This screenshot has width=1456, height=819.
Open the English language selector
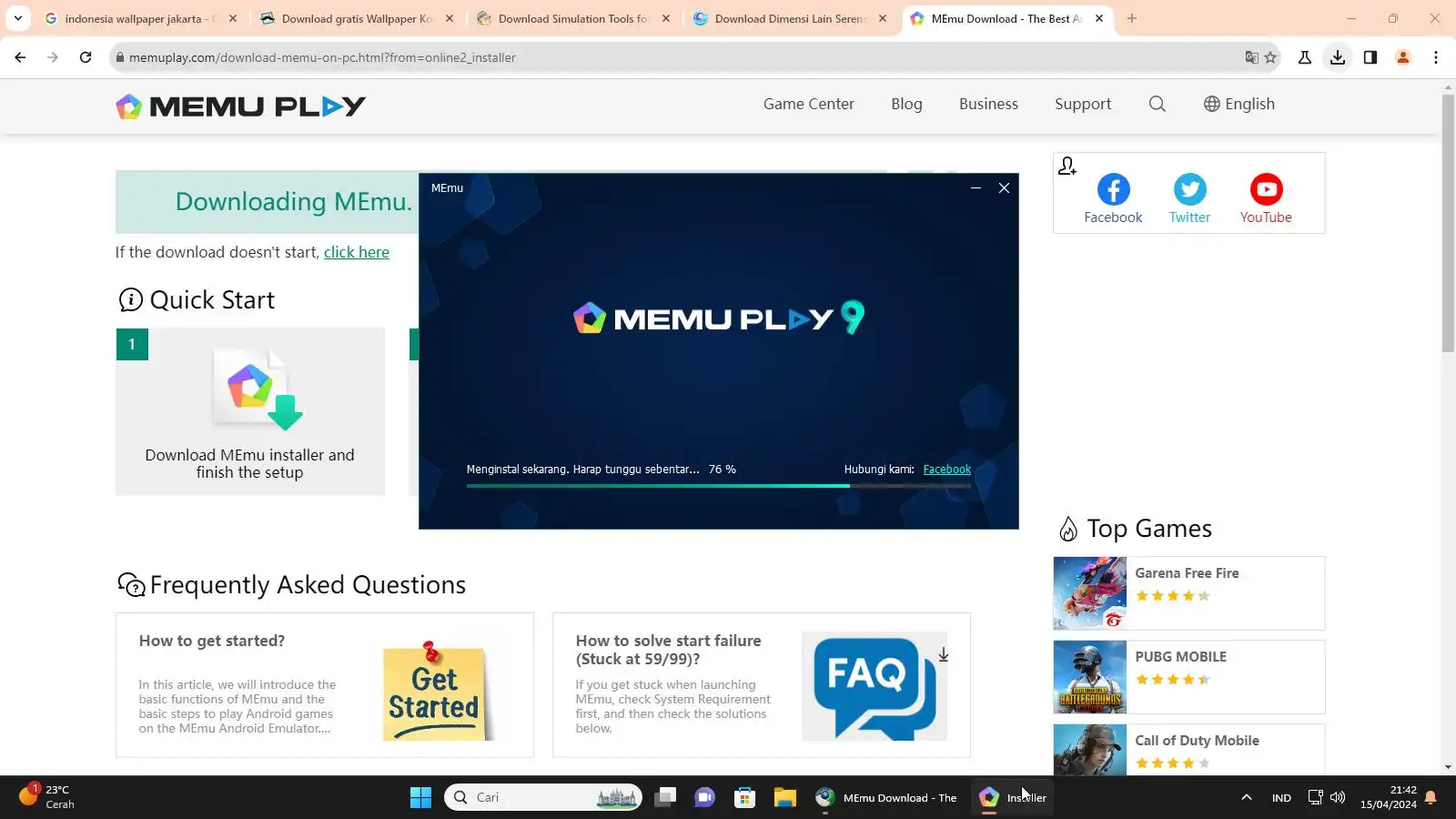click(1239, 104)
